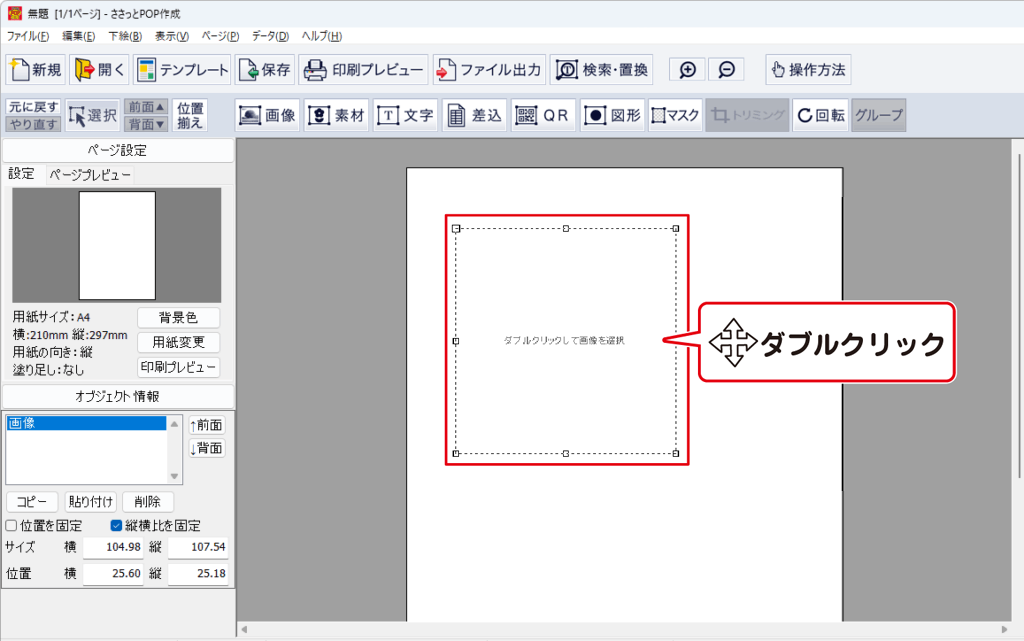Image resolution: width=1024 pixels, height=641 pixels.
Task: Click the 新規 (New) toolbar icon
Action: [37, 70]
